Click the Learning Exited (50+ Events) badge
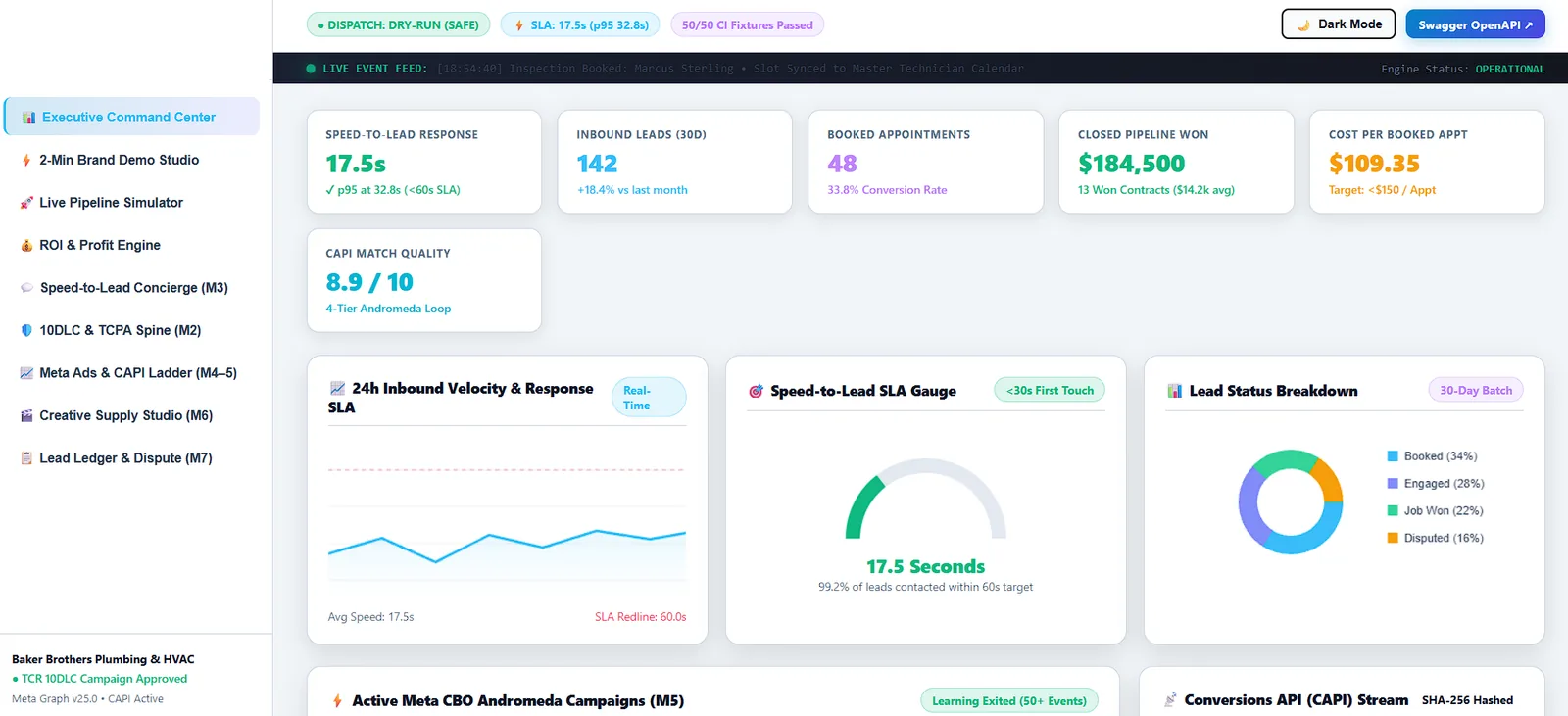The image size is (1568, 716). click(x=1009, y=701)
